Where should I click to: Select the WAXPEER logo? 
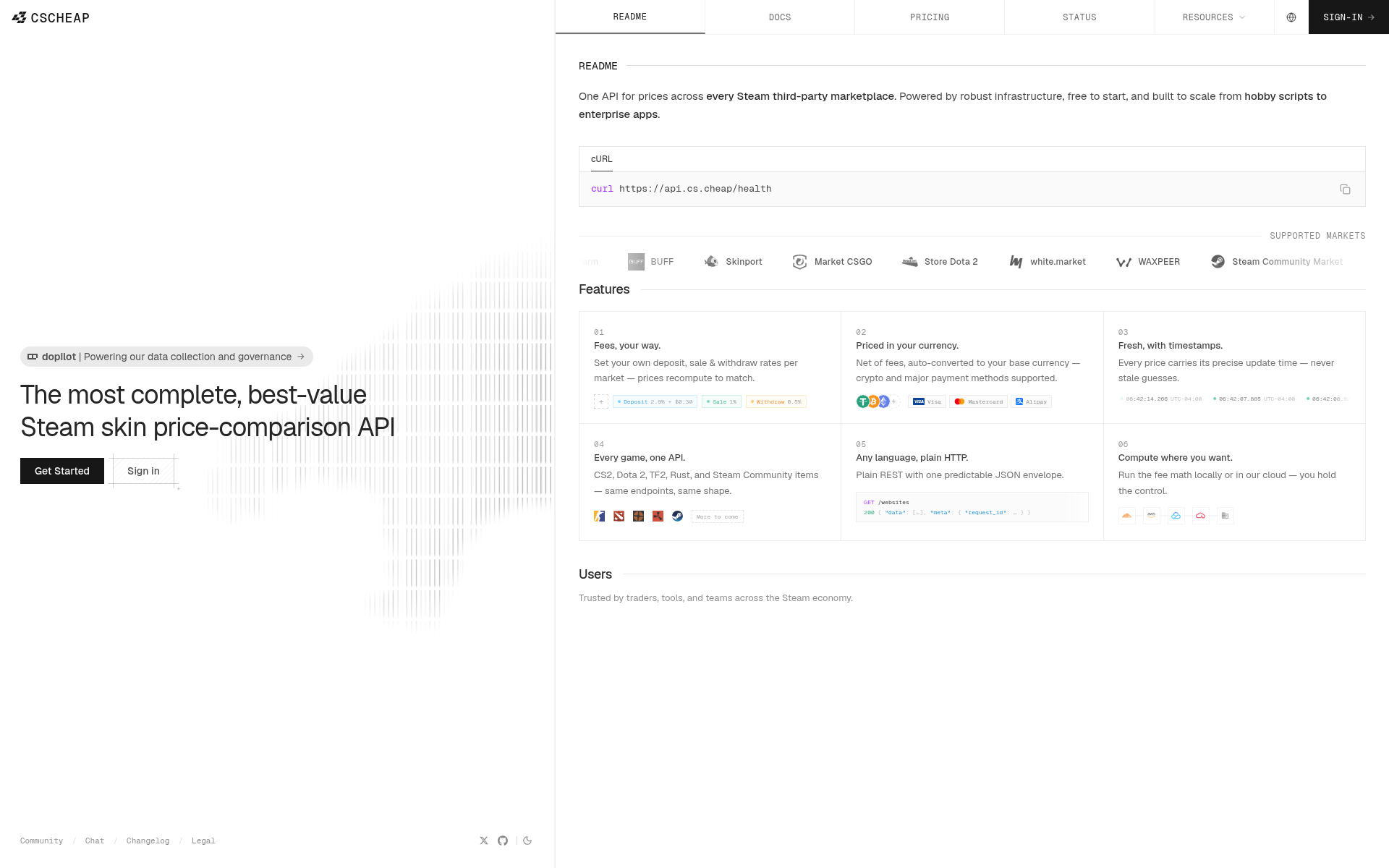tap(1148, 262)
